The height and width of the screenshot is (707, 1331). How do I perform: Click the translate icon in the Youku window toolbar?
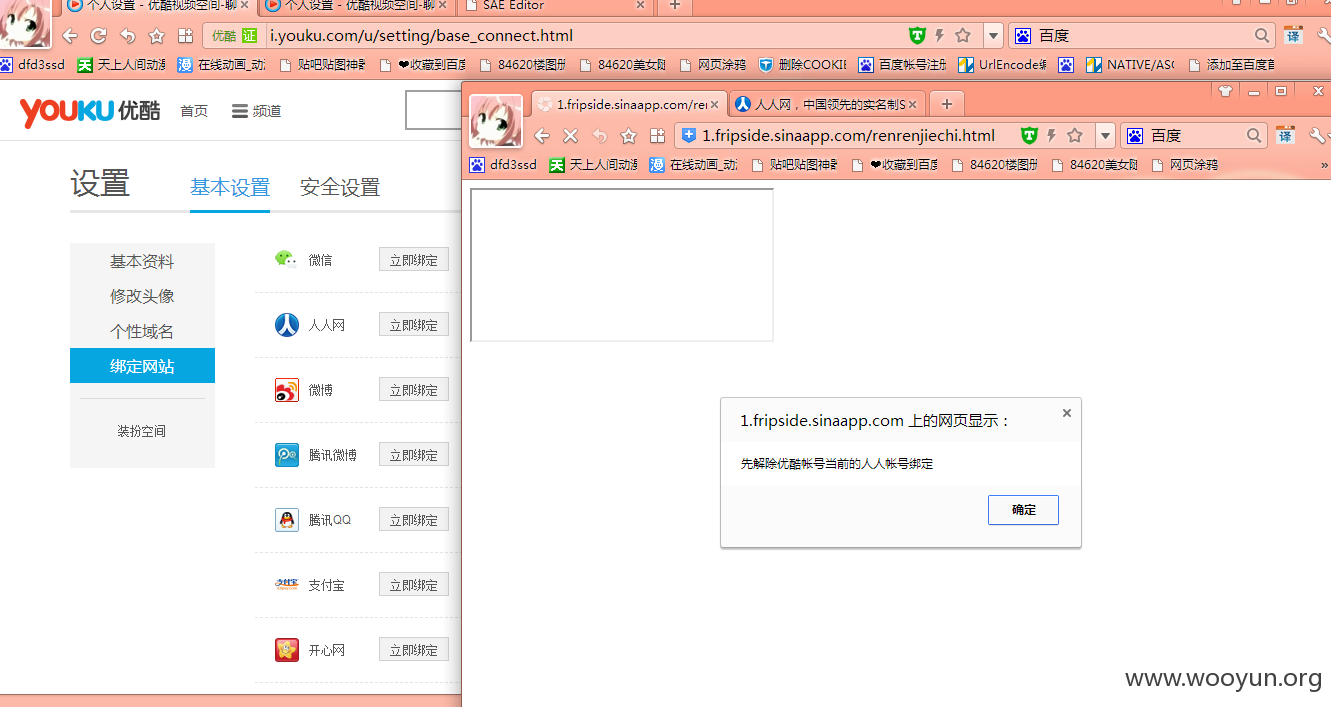[1293, 36]
